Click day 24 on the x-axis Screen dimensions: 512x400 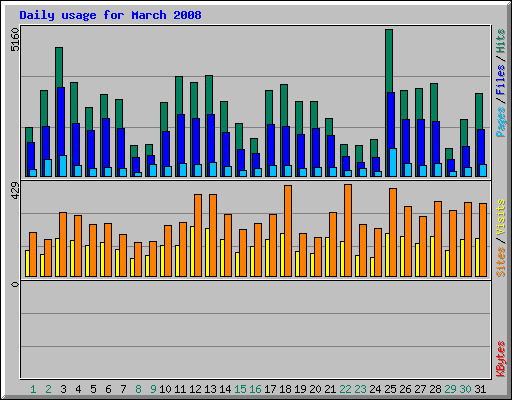(375, 389)
